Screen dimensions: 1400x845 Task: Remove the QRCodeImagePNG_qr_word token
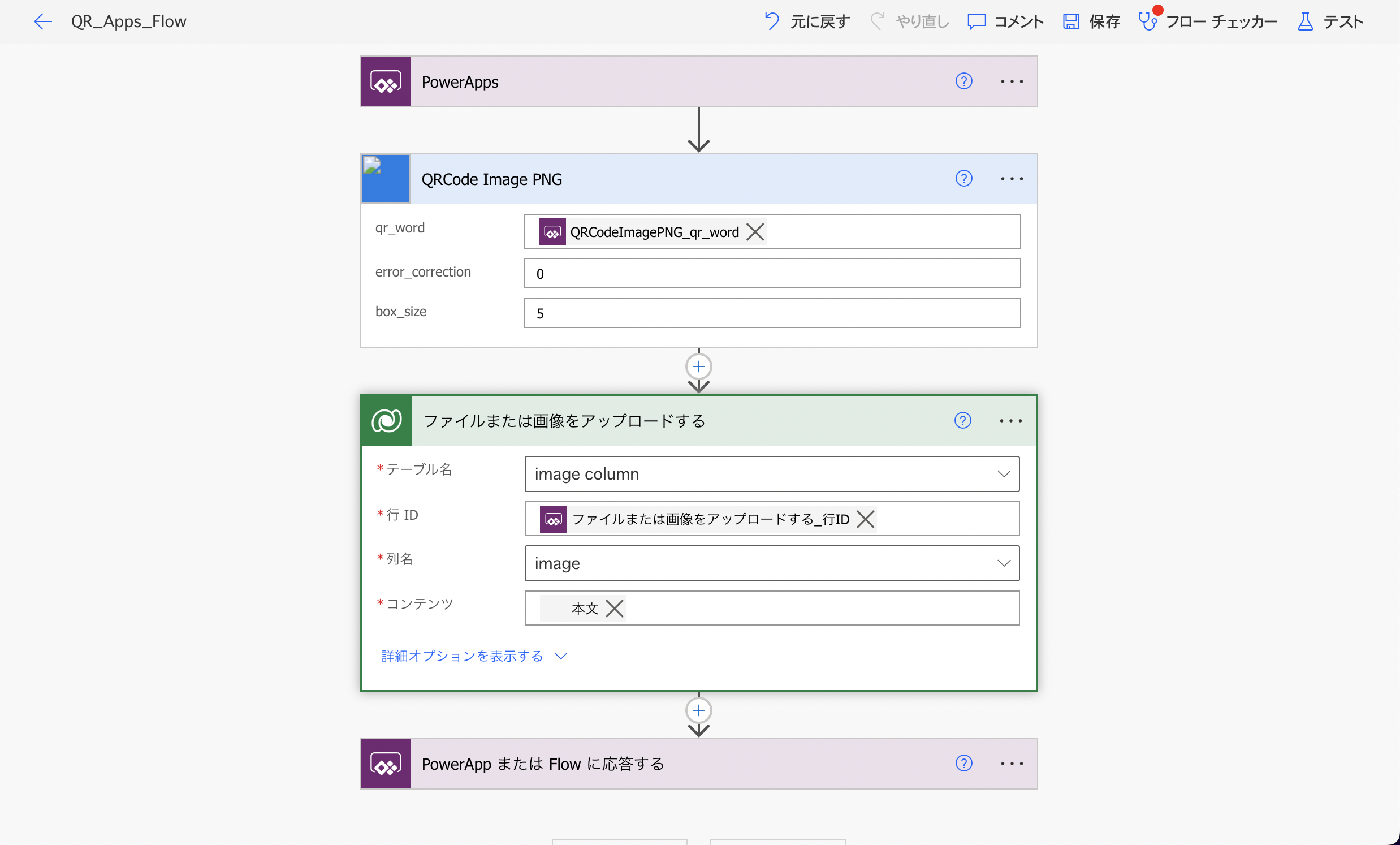coord(755,232)
